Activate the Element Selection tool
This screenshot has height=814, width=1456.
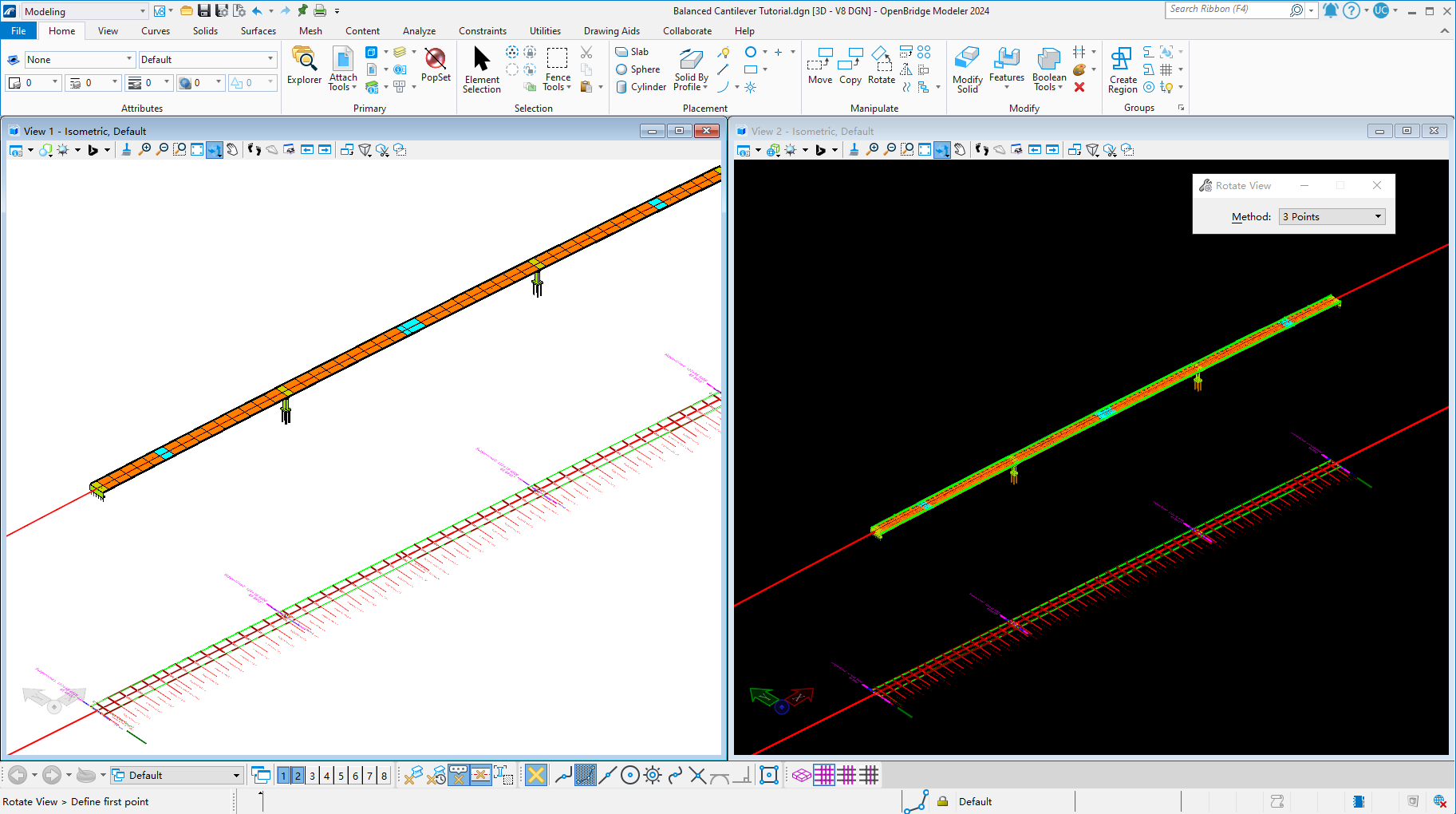pos(481,68)
